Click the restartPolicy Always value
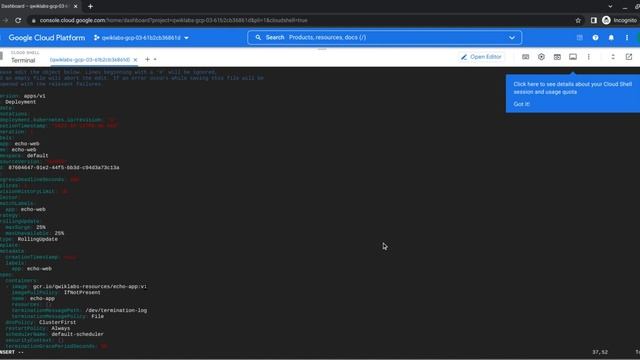 60,328
